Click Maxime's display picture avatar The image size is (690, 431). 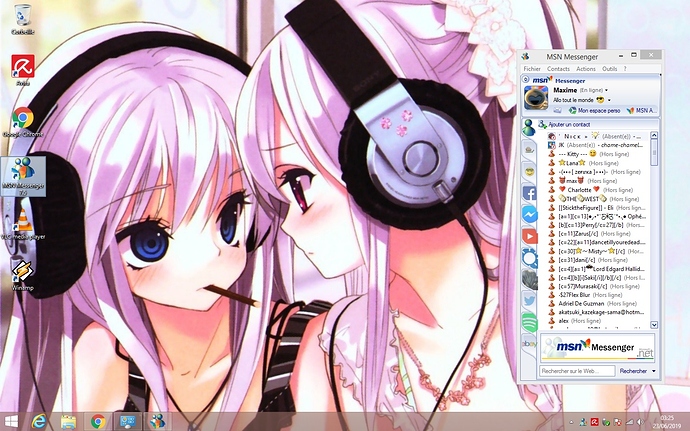click(536, 97)
